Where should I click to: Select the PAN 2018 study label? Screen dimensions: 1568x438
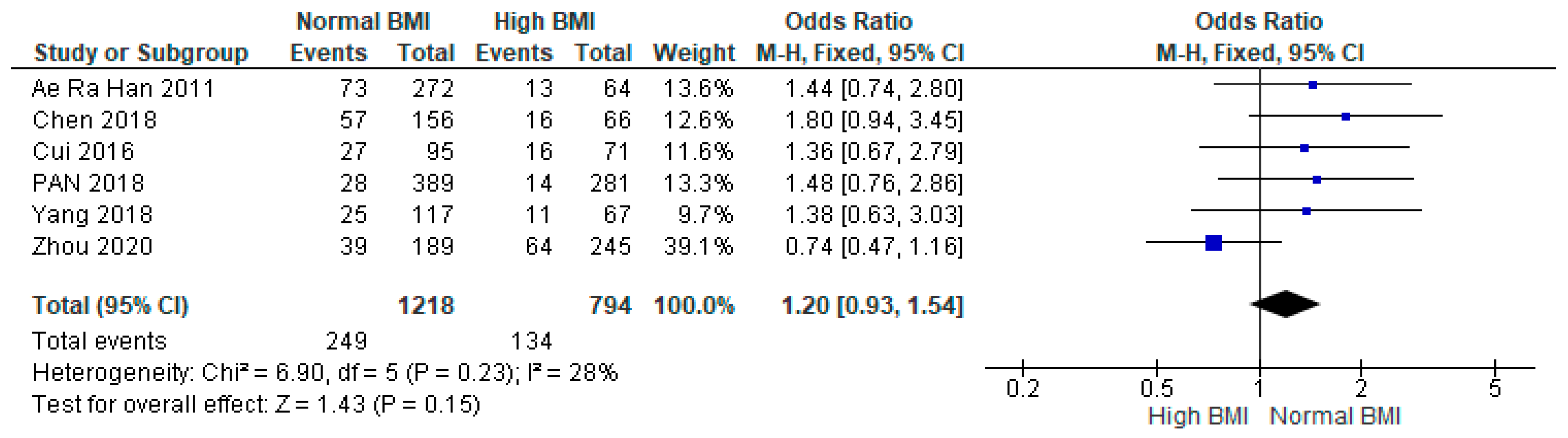click(x=88, y=183)
